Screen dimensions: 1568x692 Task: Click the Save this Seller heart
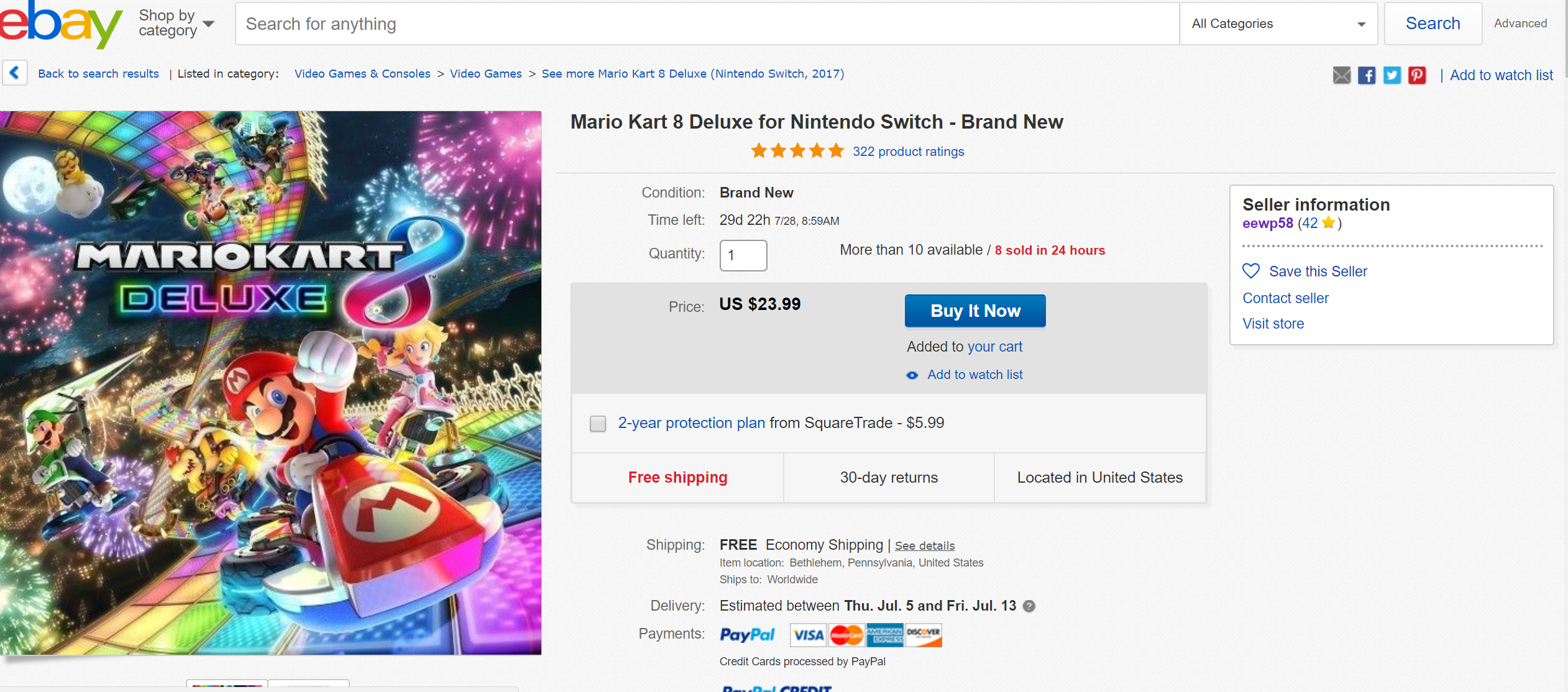tap(1251, 271)
